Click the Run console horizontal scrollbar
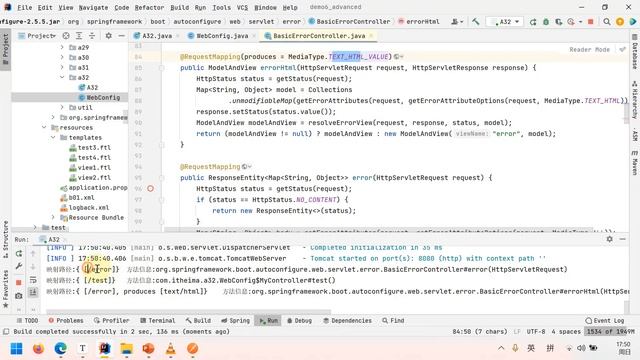This screenshot has height=360, width=640. coord(189,312)
